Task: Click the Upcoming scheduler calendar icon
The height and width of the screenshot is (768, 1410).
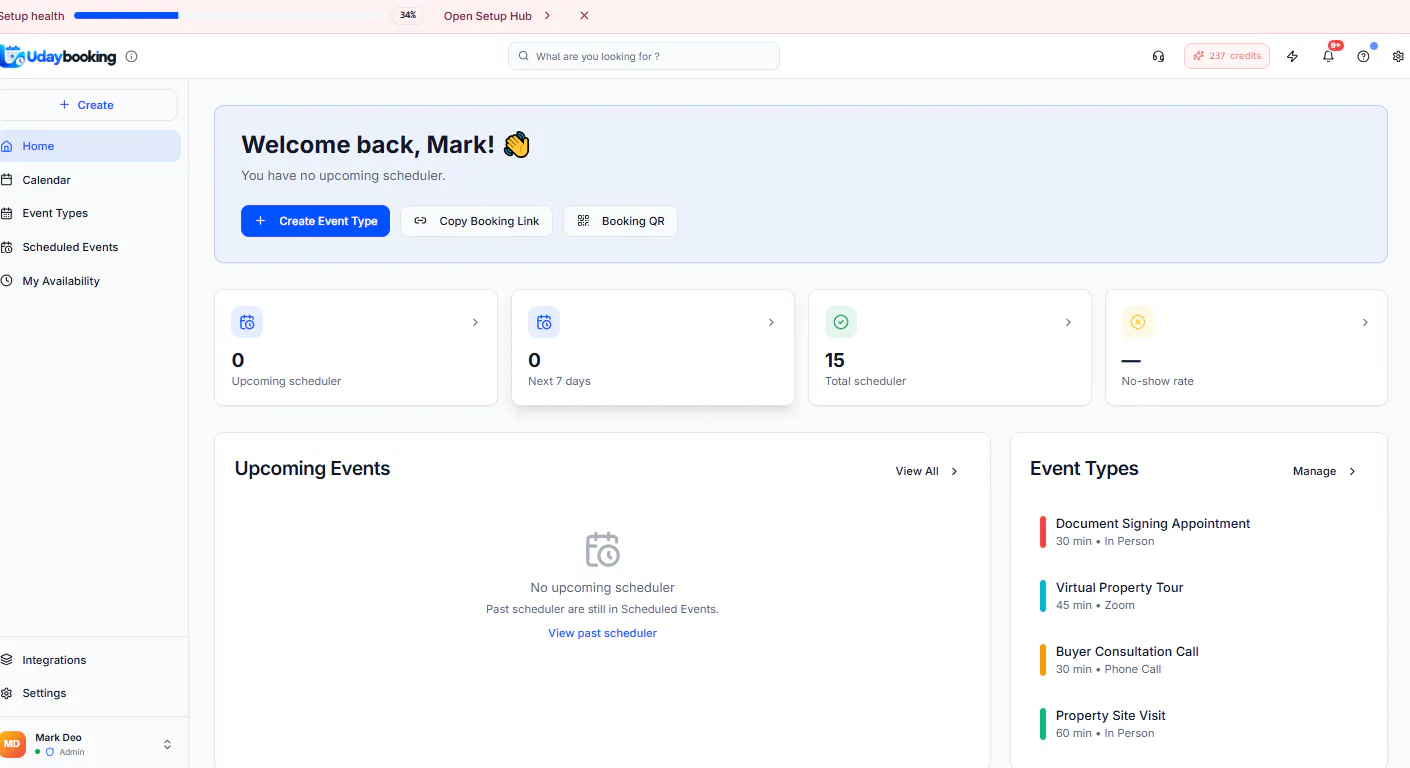Action: click(247, 322)
